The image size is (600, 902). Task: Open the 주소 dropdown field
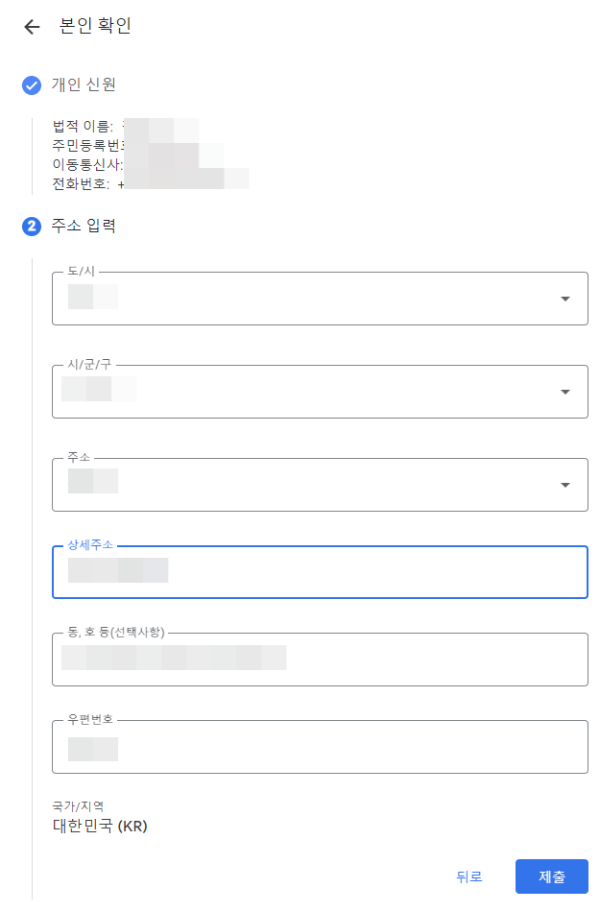pyautogui.click(x=300, y=484)
